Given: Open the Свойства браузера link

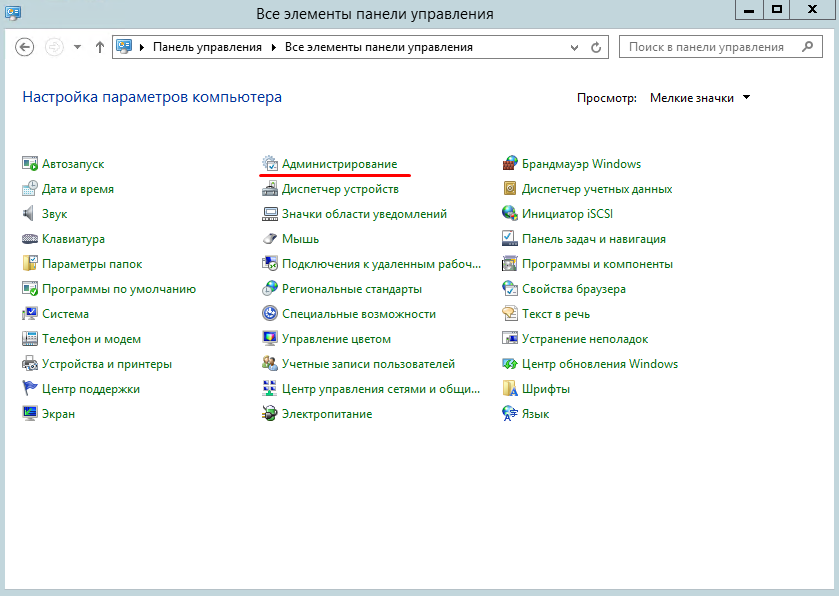Looking at the screenshot, I should point(574,289).
